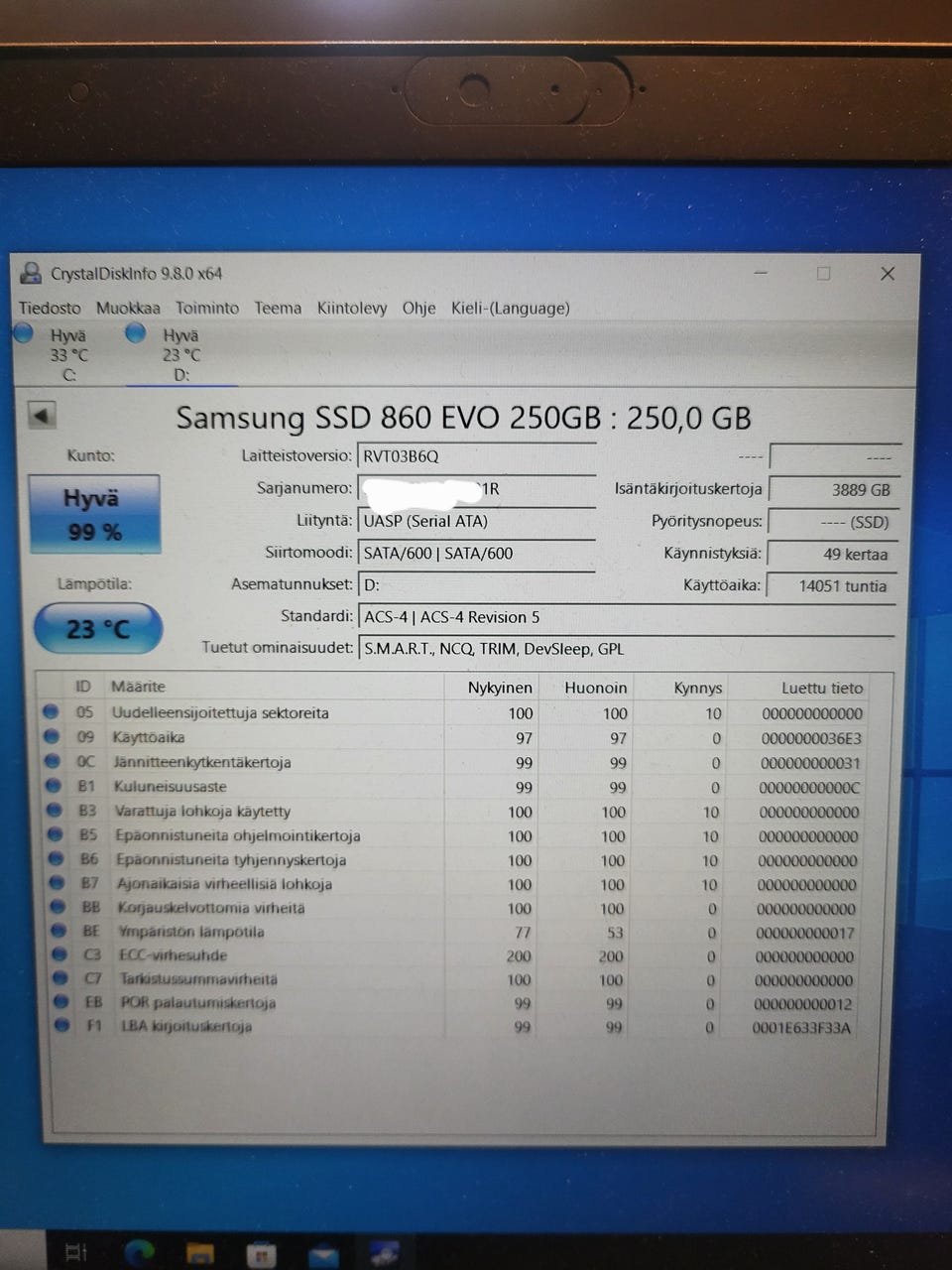The height and width of the screenshot is (1270, 952).
Task: Click the Luettu tieto column header
Action: (822, 688)
